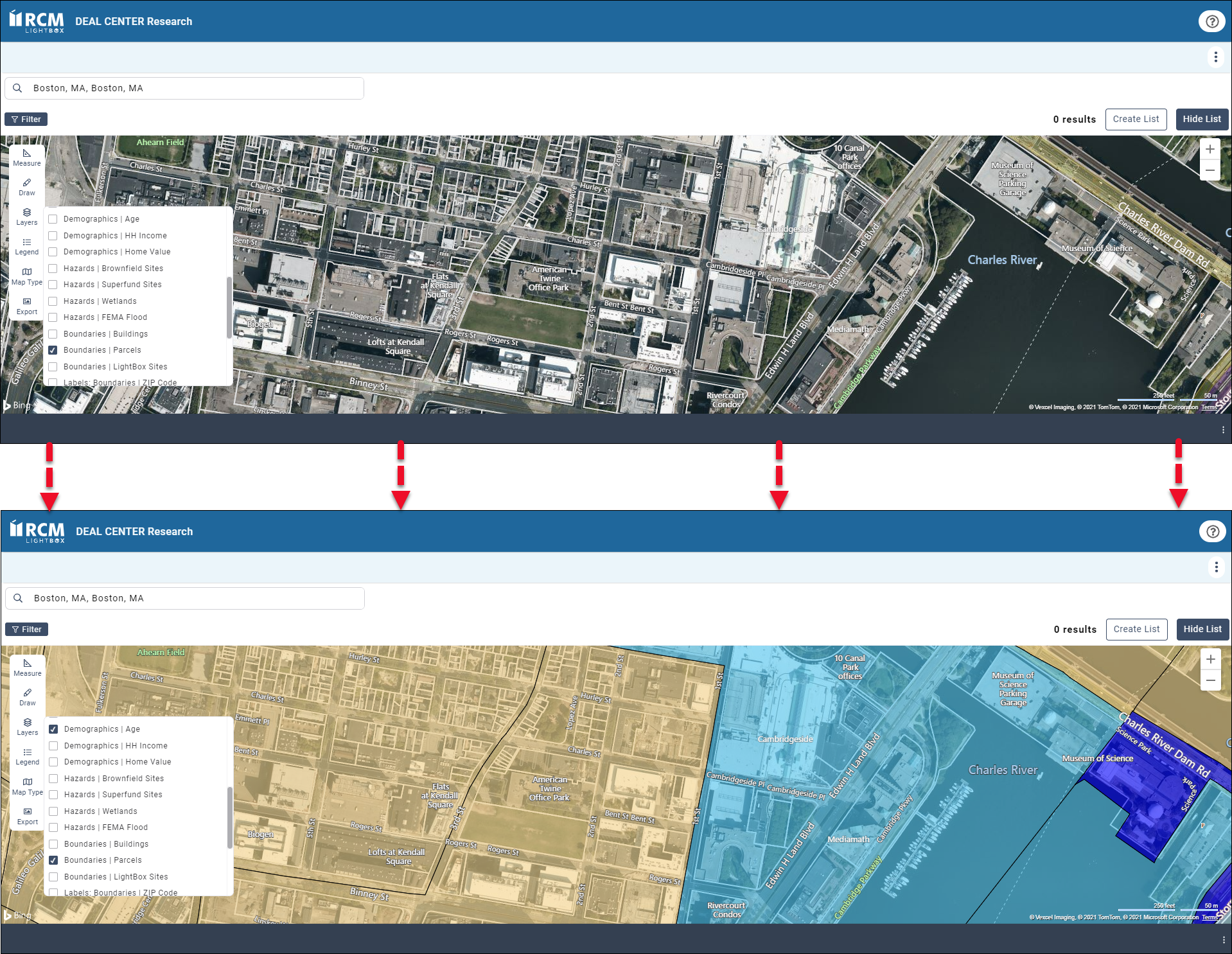Zoom in with the plus button on the color-shaded map

click(x=1210, y=659)
